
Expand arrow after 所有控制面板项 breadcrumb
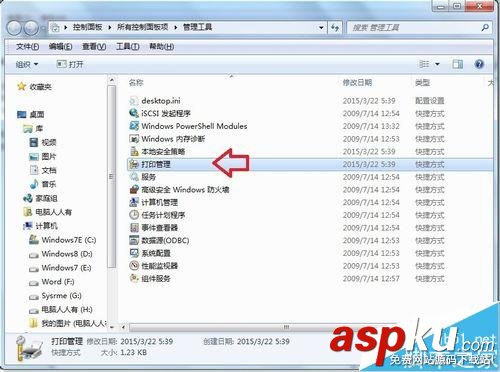pos(175,27)
